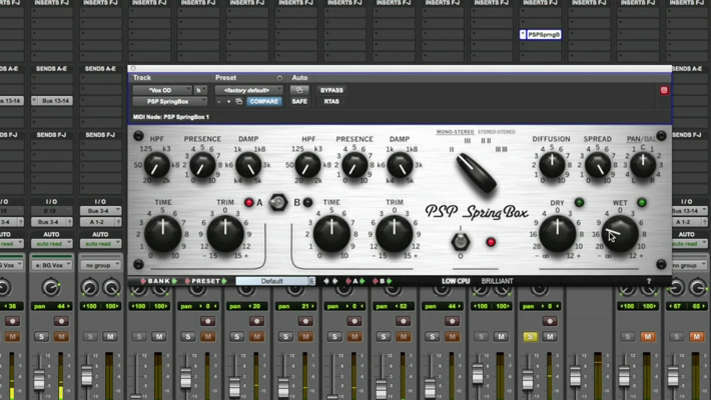Select next preset with the plus button

pos(229,102)
